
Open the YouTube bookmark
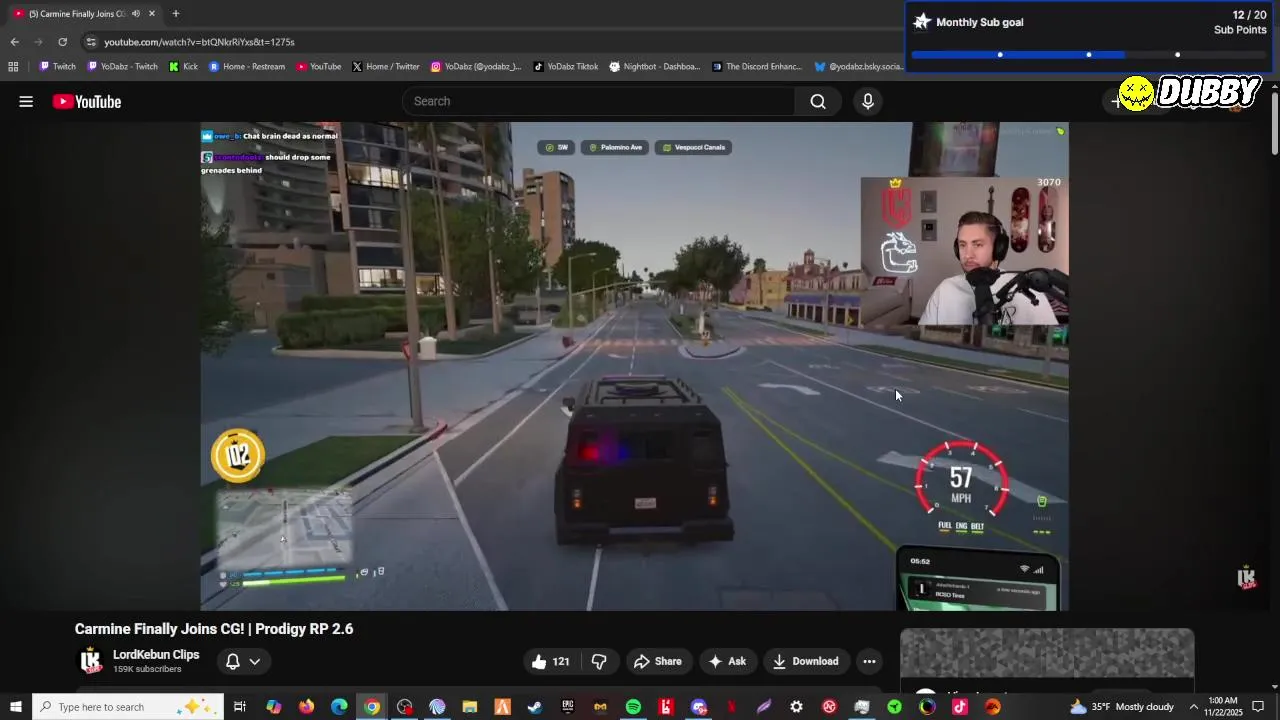click(x=318, y=67)
